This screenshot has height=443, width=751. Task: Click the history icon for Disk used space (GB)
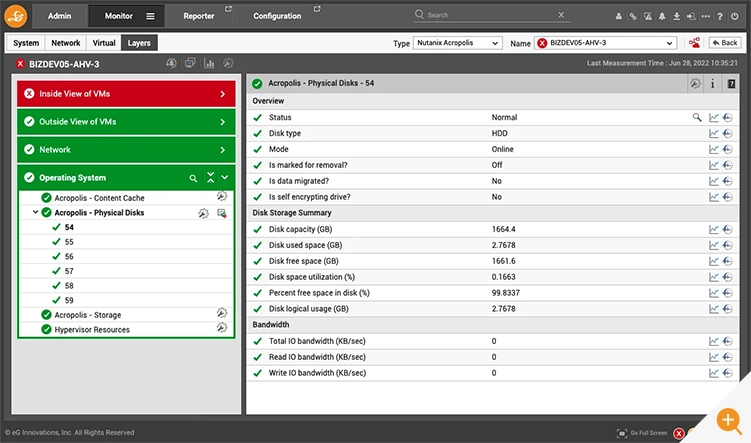pyautogui.click(x=728, y=245)
